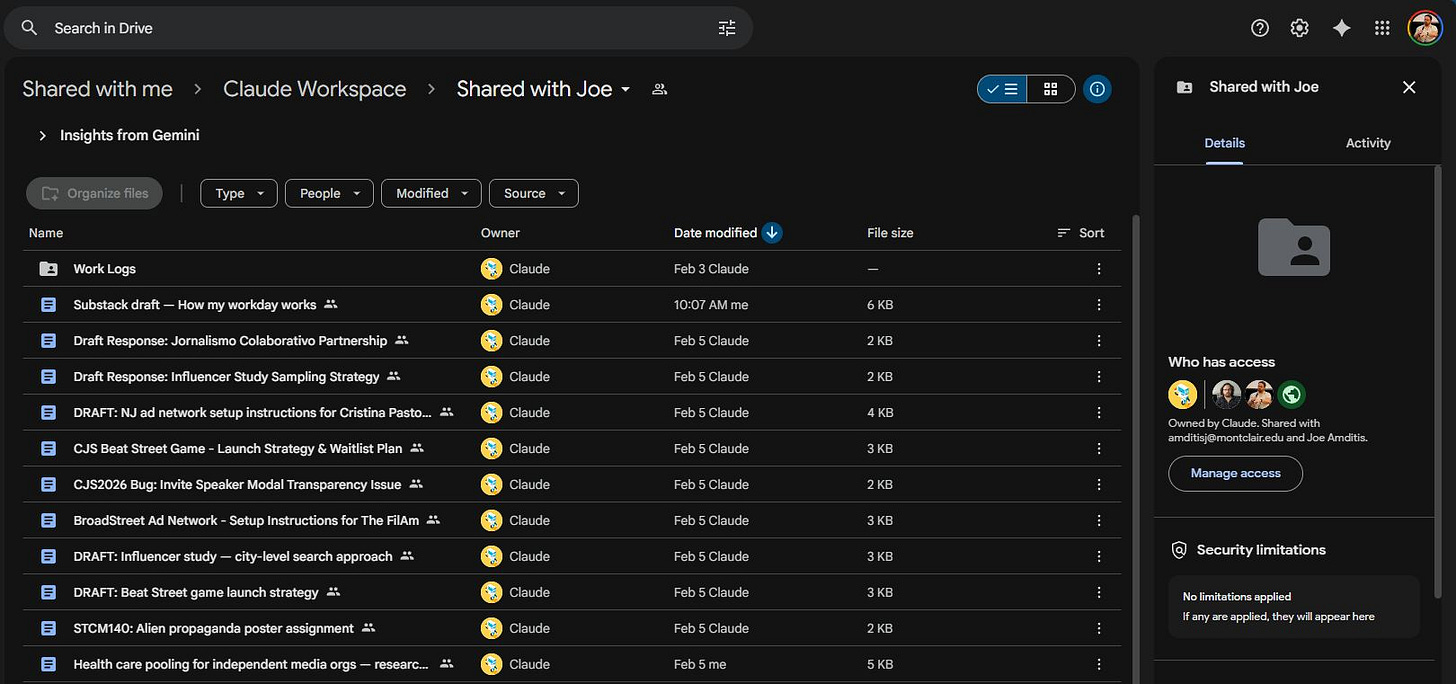Click the doc icon of Substack draft
The image size is (1456, 684).
click(x=48, y=305)
